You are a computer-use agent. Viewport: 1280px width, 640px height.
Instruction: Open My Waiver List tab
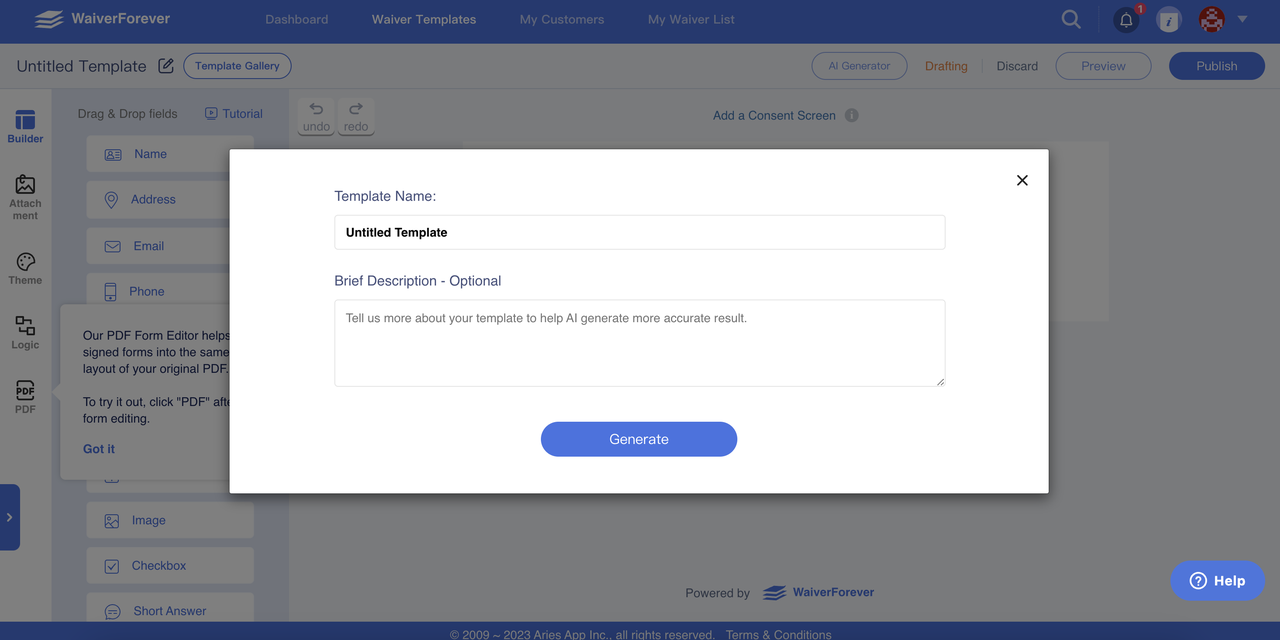click(x=691, y=19)
